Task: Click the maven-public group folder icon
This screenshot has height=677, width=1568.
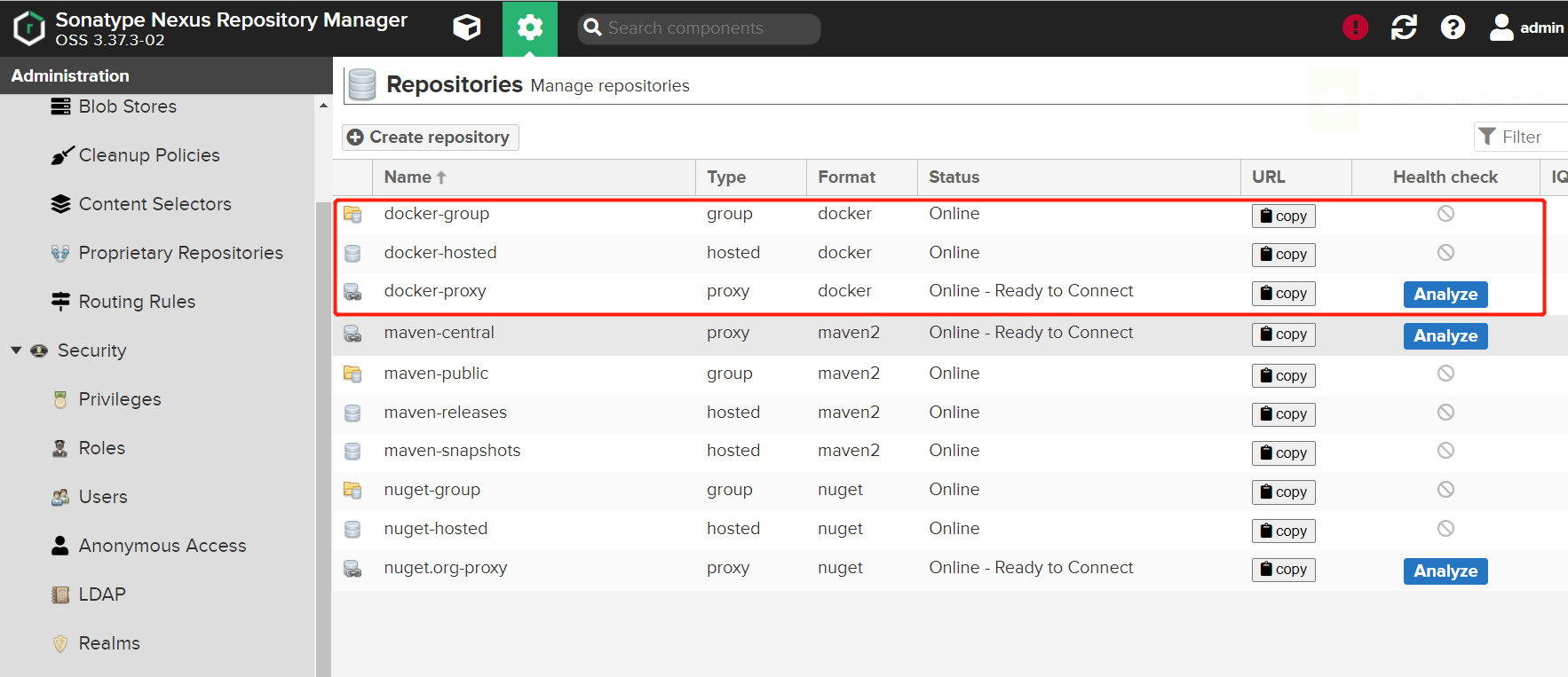Action: coord(352,374)
